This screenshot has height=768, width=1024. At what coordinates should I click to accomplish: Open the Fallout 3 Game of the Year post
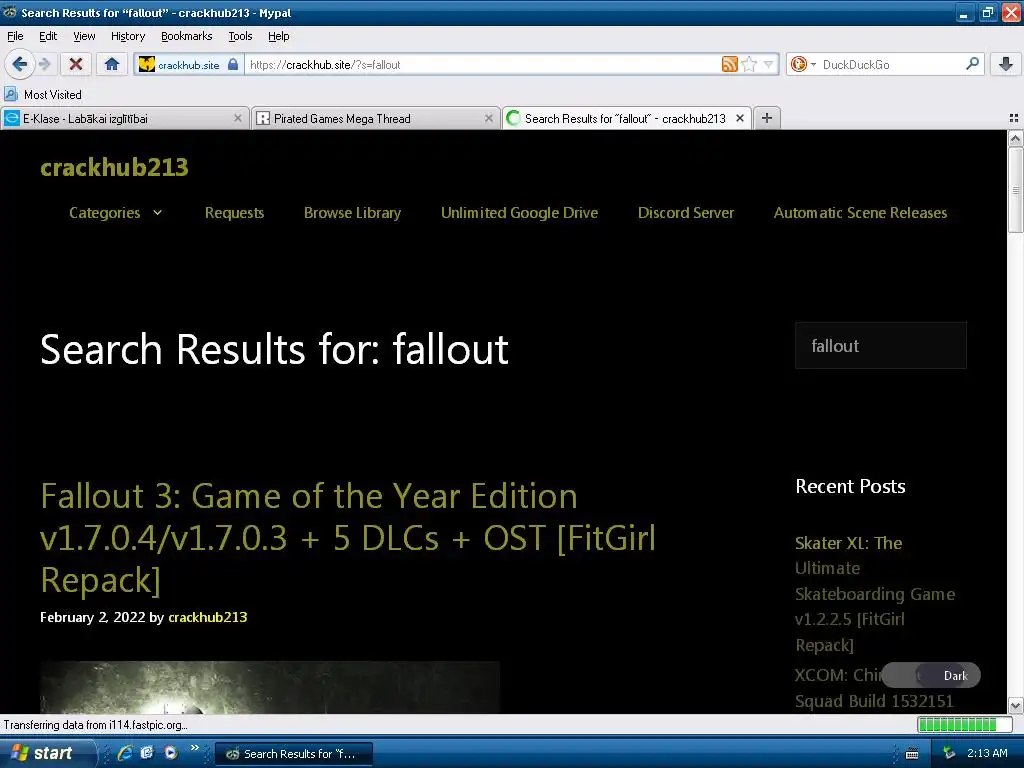(x=347, y=537)
